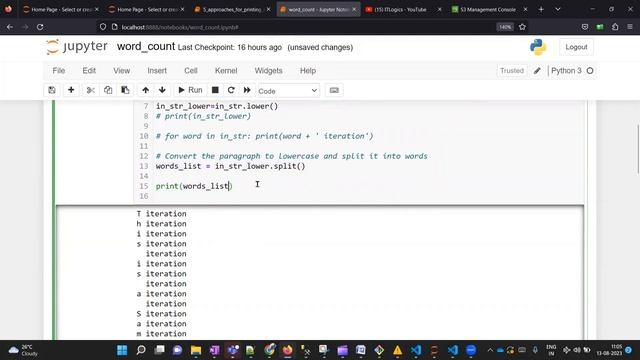Open the File menu
Image resolution: width=640 pixels, height=360 pixels.
click(x=59, y=71)
